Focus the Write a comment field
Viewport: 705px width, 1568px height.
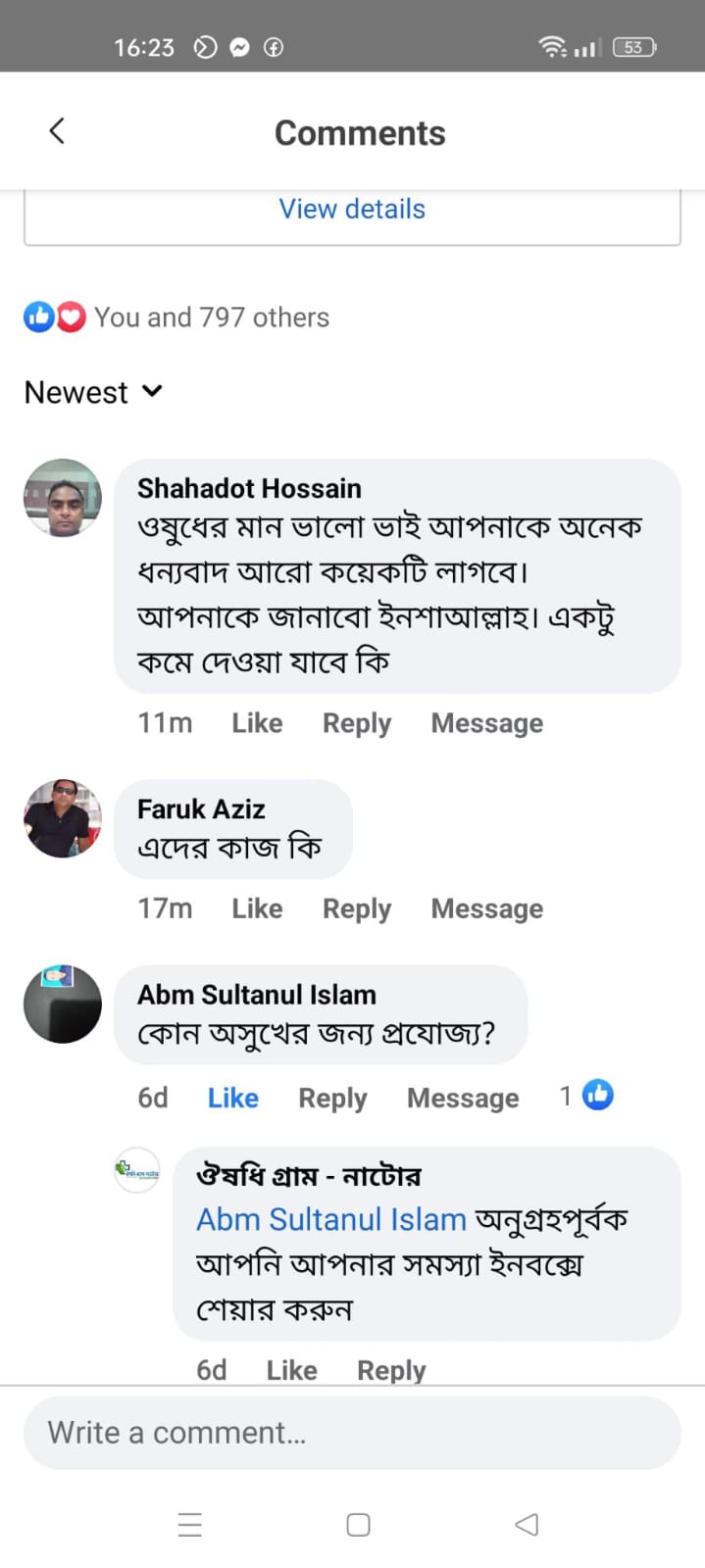coord(352,1433)
